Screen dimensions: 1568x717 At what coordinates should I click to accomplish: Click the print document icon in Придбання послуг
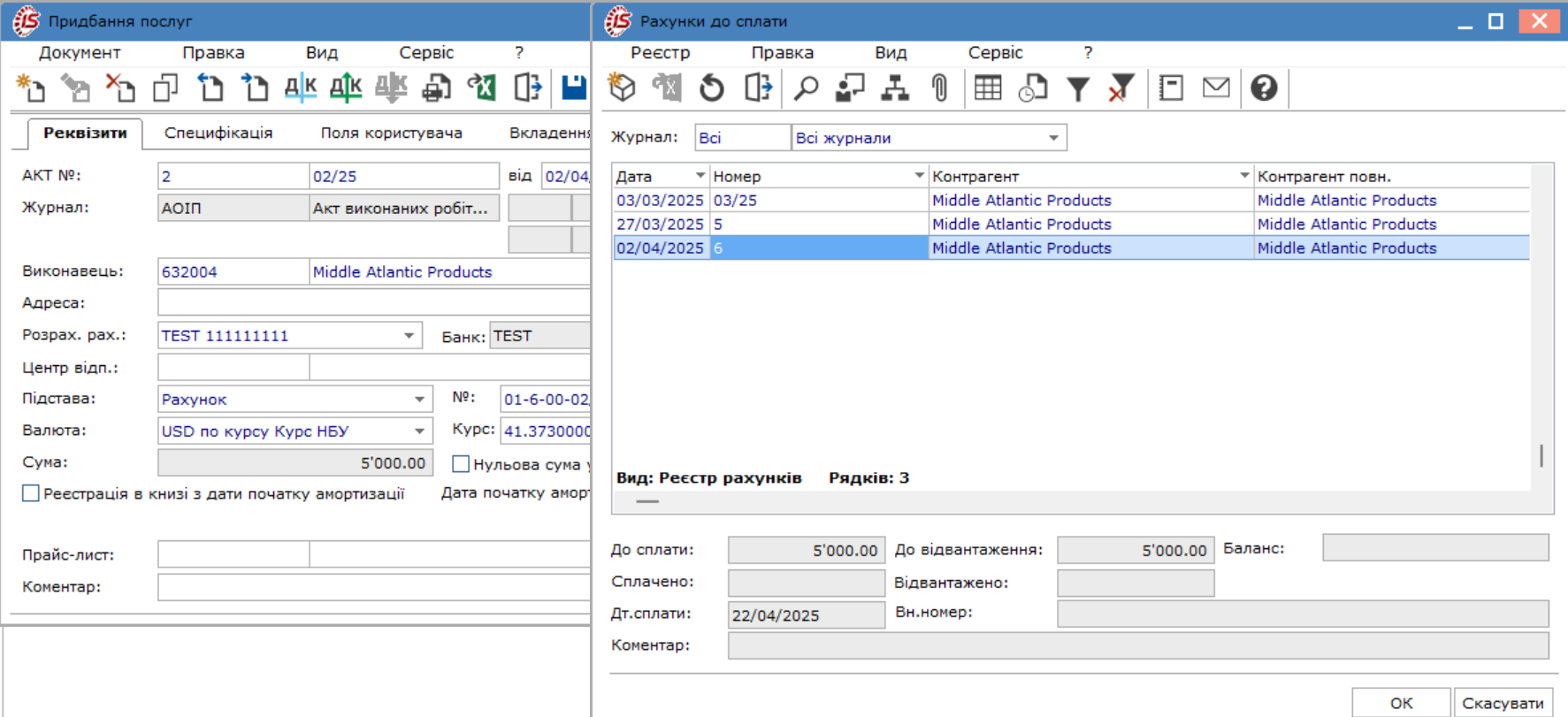[x=437, y=88]
